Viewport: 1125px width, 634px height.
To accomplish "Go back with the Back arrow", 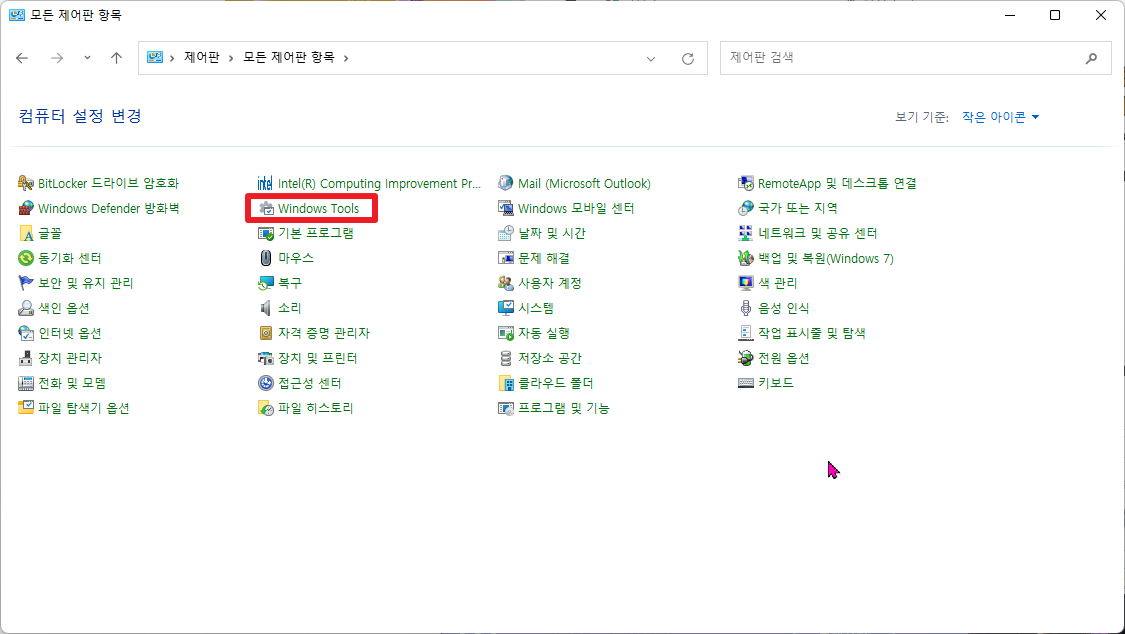I will click(22, 58).
